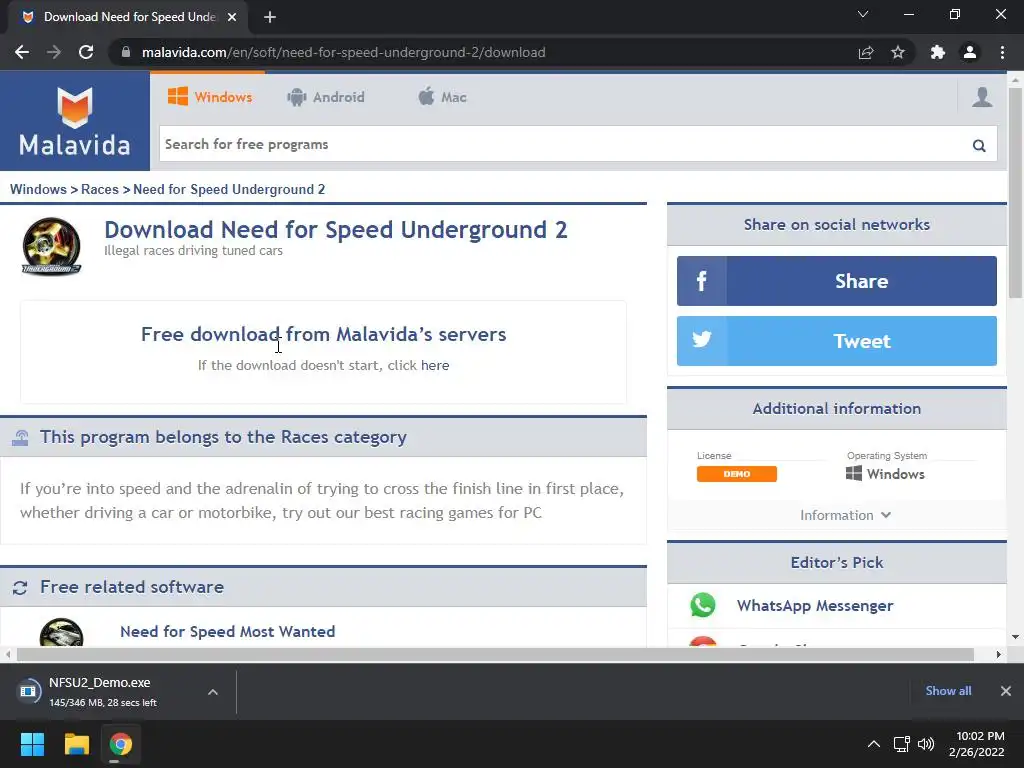Open tab search dropdown arrow
This screenshot has width=1024, height=768.
click(x=863, y=14)
